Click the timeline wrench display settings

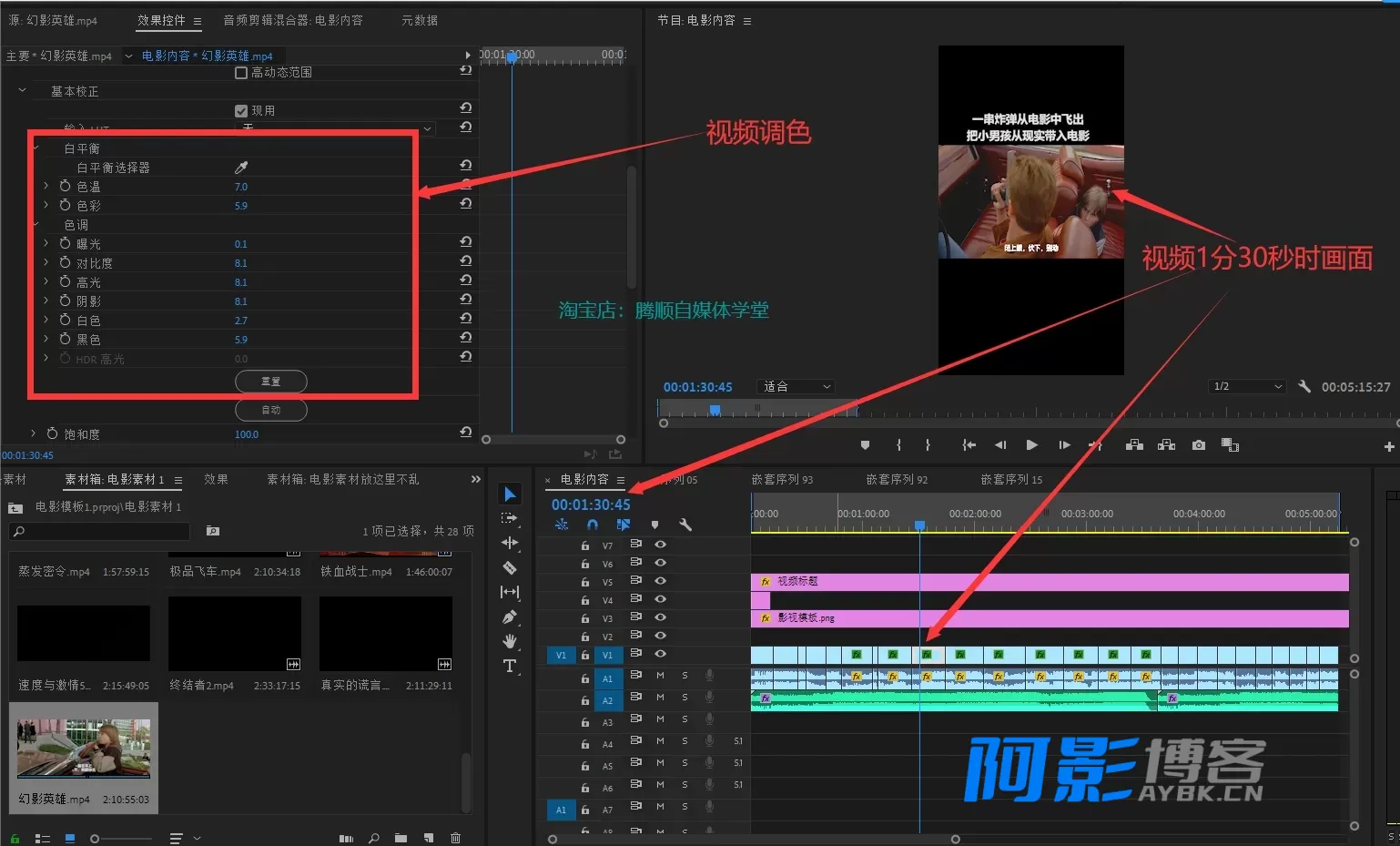[685, 525]
